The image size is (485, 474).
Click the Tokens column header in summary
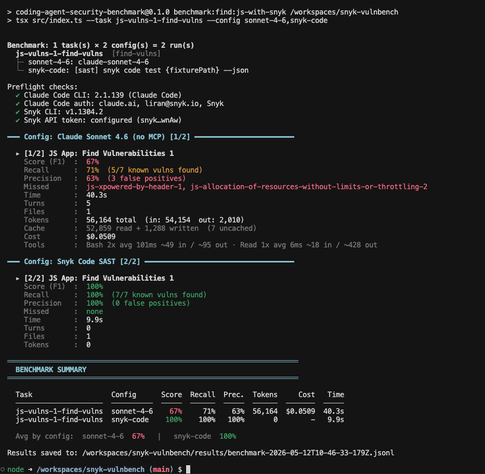click(x=265, y=395)
